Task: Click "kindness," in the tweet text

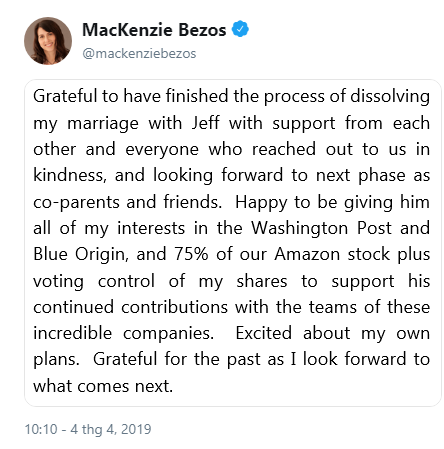Action: pos(70,175)
